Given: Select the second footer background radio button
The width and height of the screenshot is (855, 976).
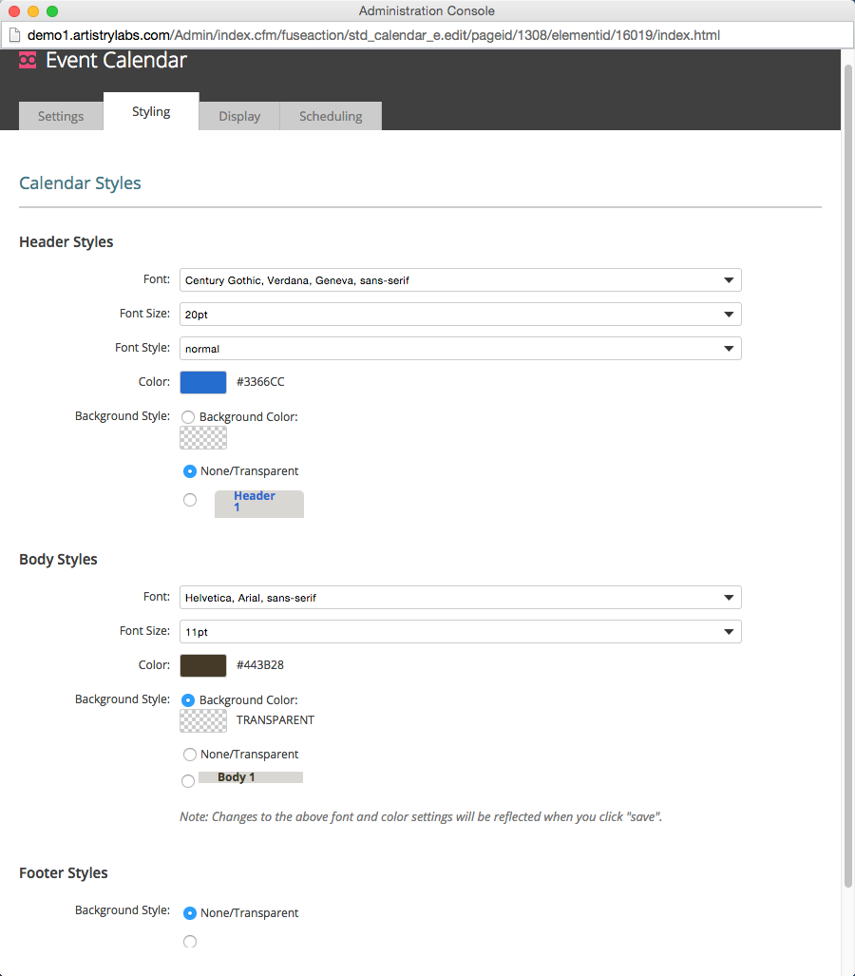Looking at the screenshot, I should pos(190,942).
